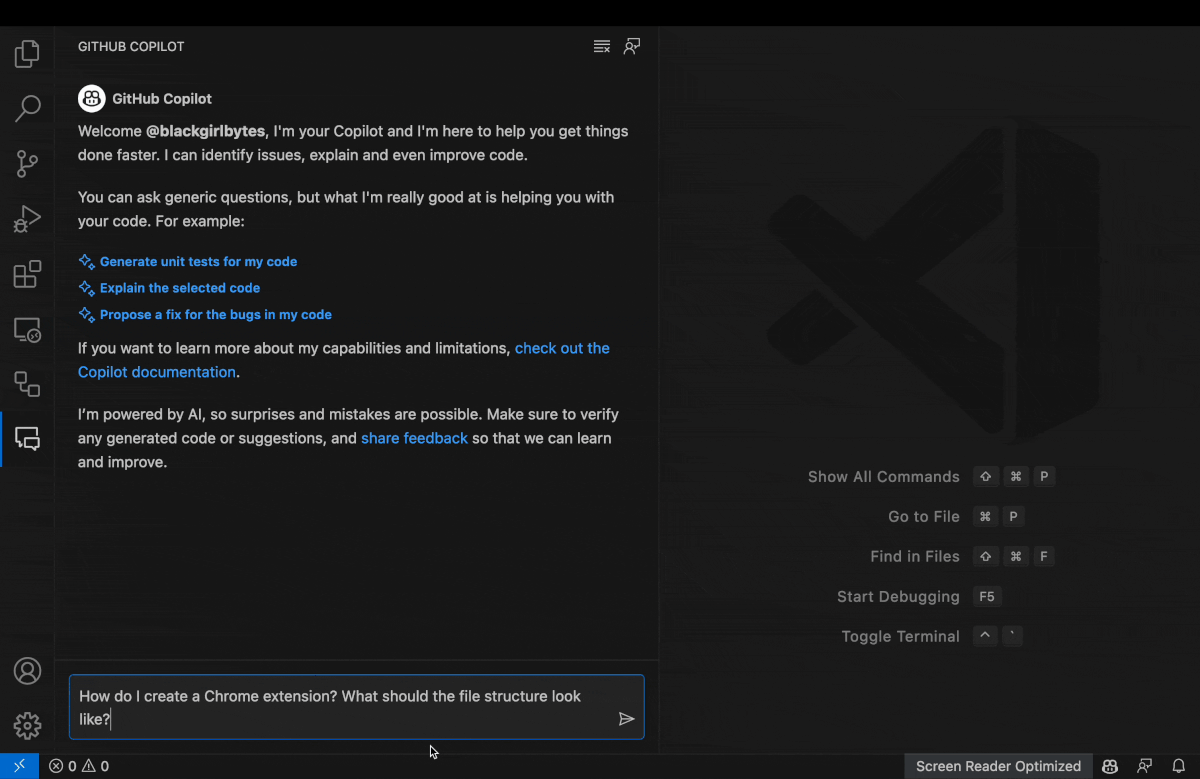Open the Explorer view

pos(27,53)
